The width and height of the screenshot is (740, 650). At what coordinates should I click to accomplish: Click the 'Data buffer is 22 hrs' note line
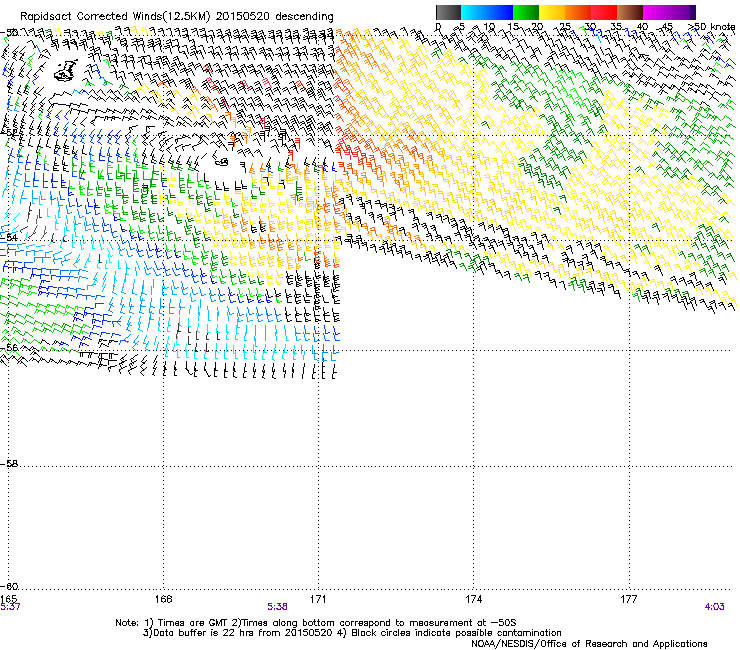[x=352, y=633]
